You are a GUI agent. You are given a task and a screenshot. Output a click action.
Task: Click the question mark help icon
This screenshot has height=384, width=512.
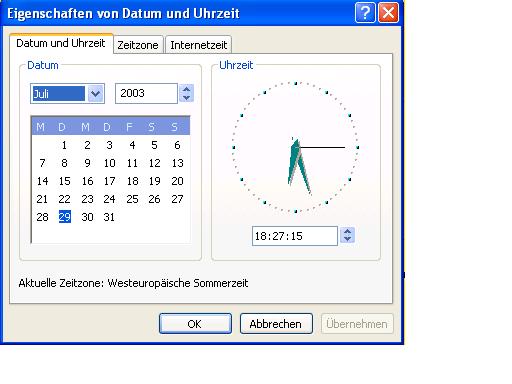(x=365, y=13)
